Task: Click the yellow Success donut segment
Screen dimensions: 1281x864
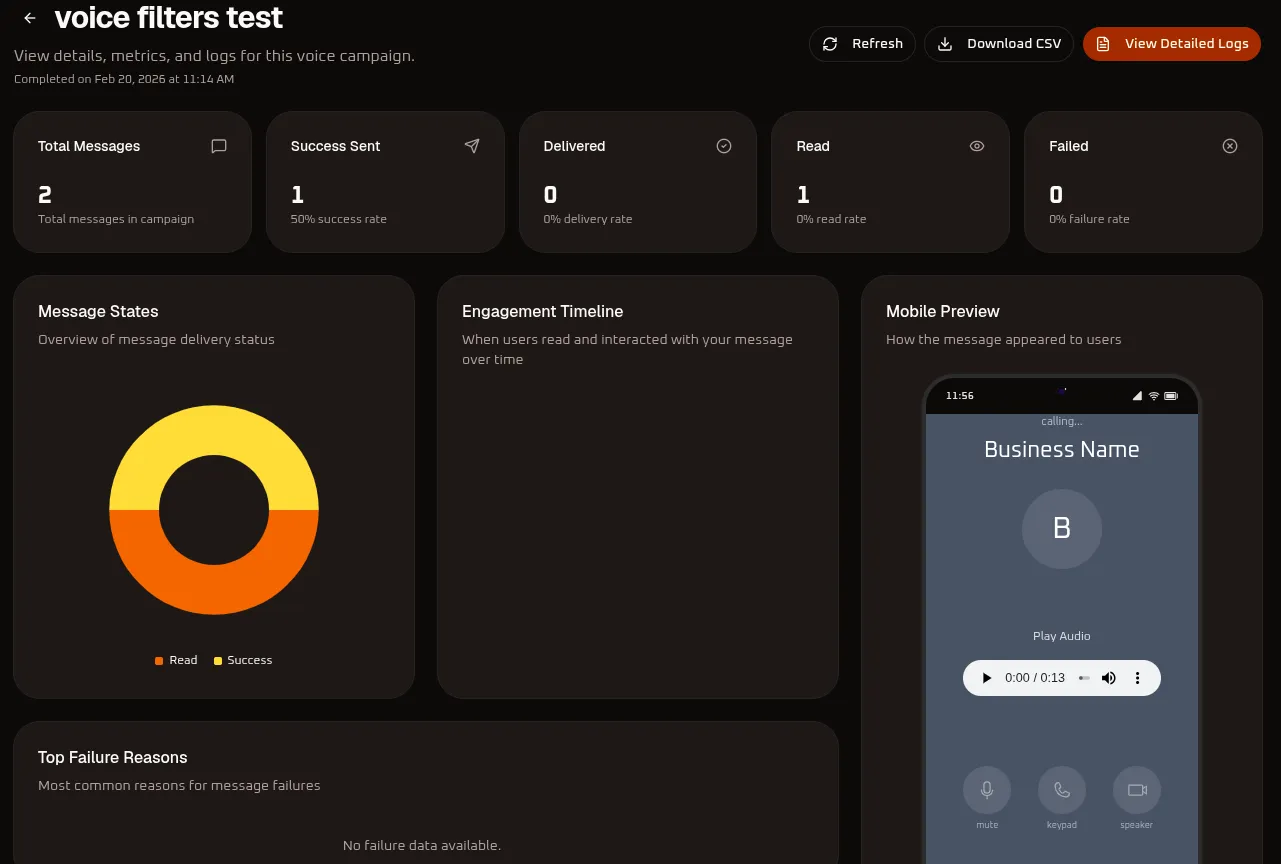Action: pyautogui.click(x=214, y=430)
